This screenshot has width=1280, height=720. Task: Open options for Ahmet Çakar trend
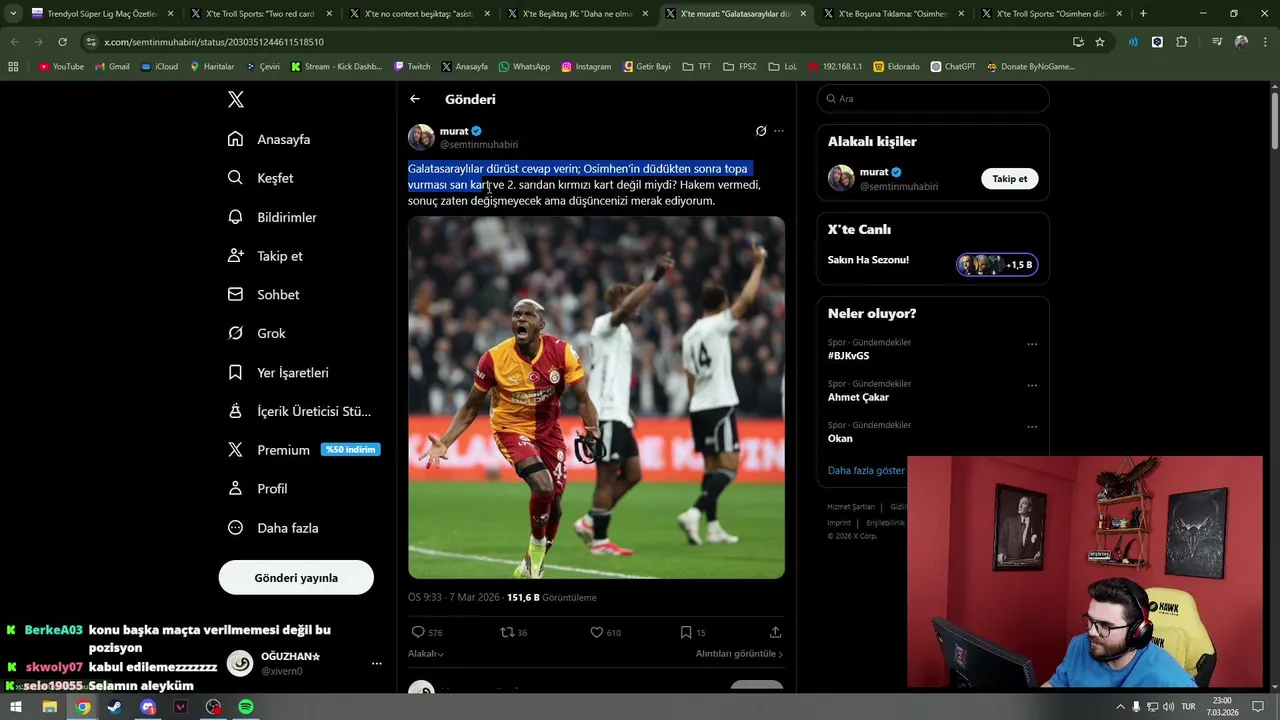(x=1032, y=385)
